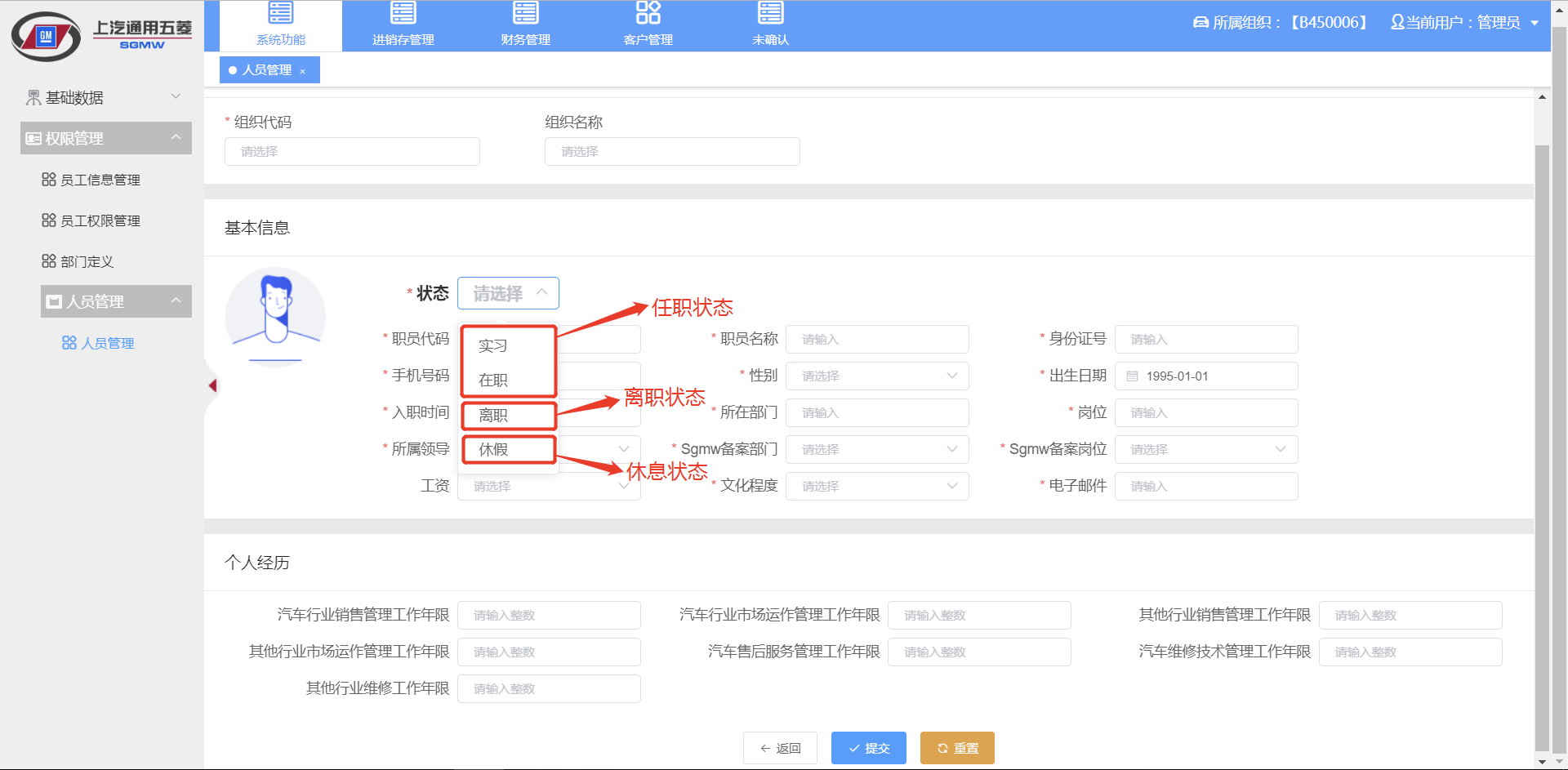Select 休假 in the status dropdown list
Viewport: 1568px width, 770px height.
pos(508,450)
